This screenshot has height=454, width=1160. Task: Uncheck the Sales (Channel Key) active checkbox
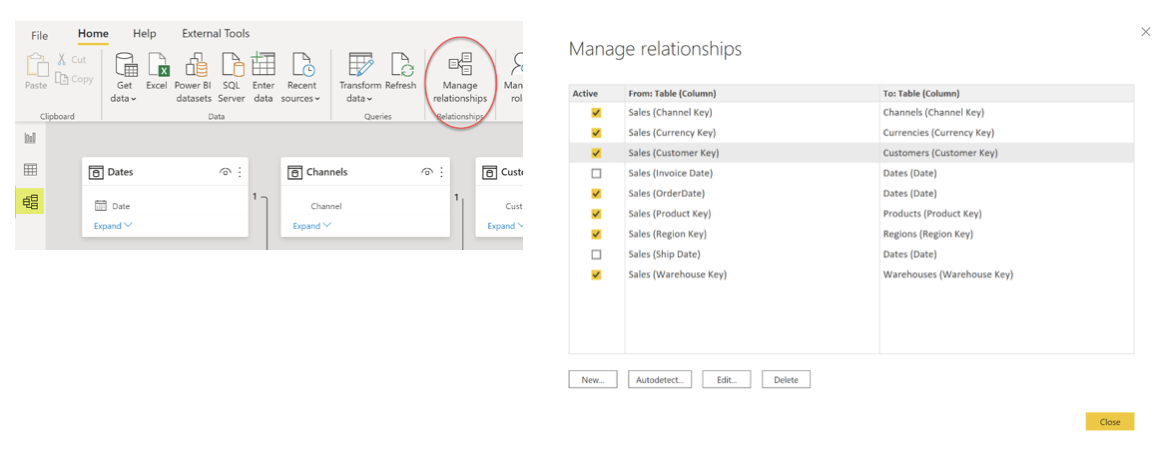coord(597,113)
